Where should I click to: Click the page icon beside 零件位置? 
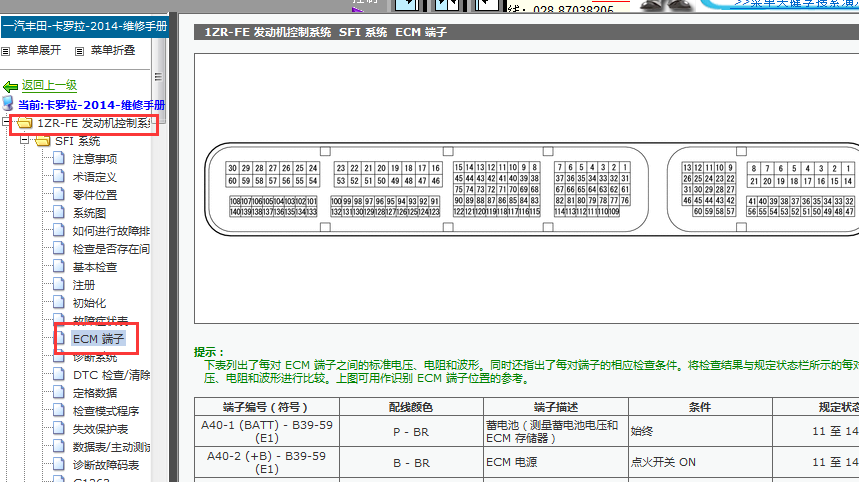tap(59, 194)
